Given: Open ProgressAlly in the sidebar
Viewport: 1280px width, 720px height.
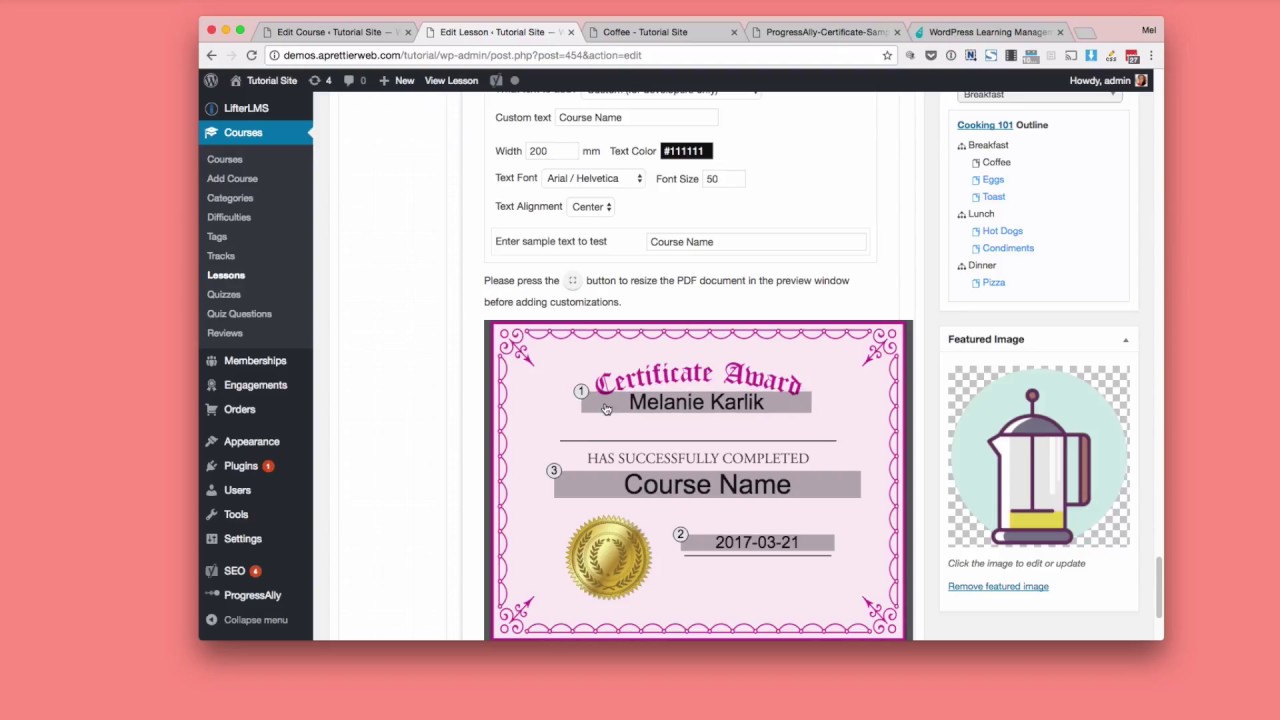Looking at the screenshot, I should (252, 595).
